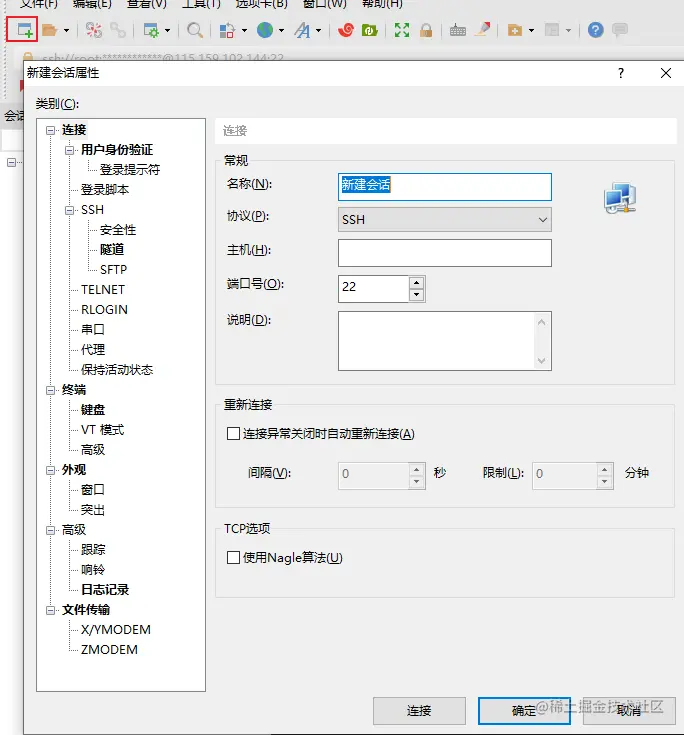Viewport: 684px width, 735px height.
Task: Collapse the SSH tree node
Action: point(69,210)
